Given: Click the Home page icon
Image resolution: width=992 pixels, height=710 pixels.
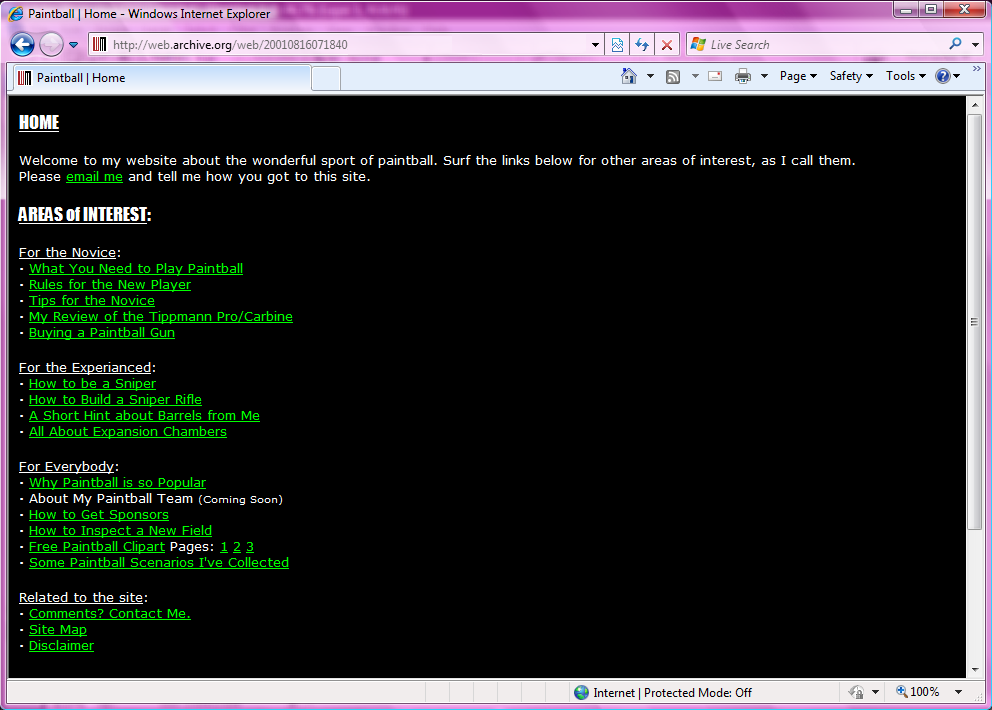Looking at the screenshot, I should pyautogui.click(x=628, y=76).
